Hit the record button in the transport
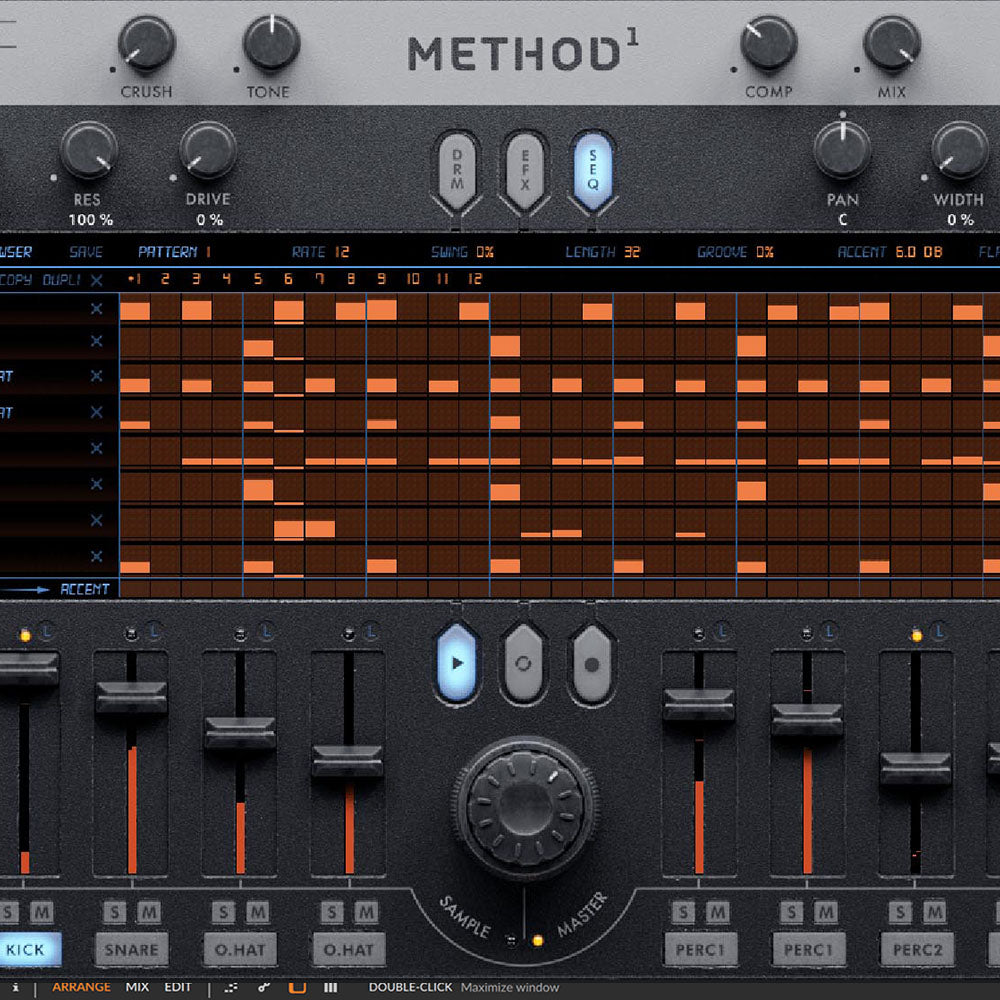This screenshot has width=1000, height=1000. [591, 664]
